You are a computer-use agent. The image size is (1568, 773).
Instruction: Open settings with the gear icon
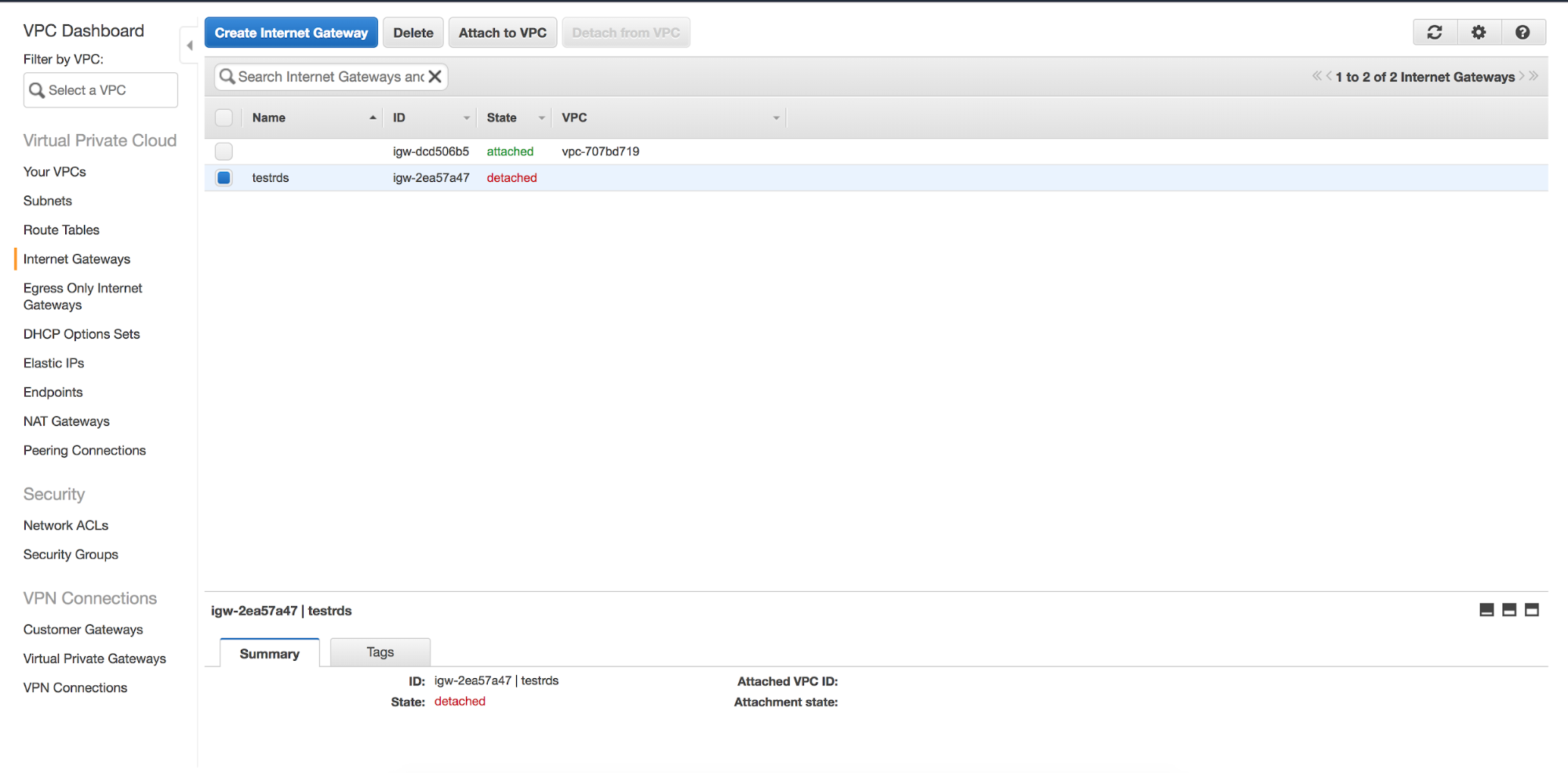coord(1479,32)
